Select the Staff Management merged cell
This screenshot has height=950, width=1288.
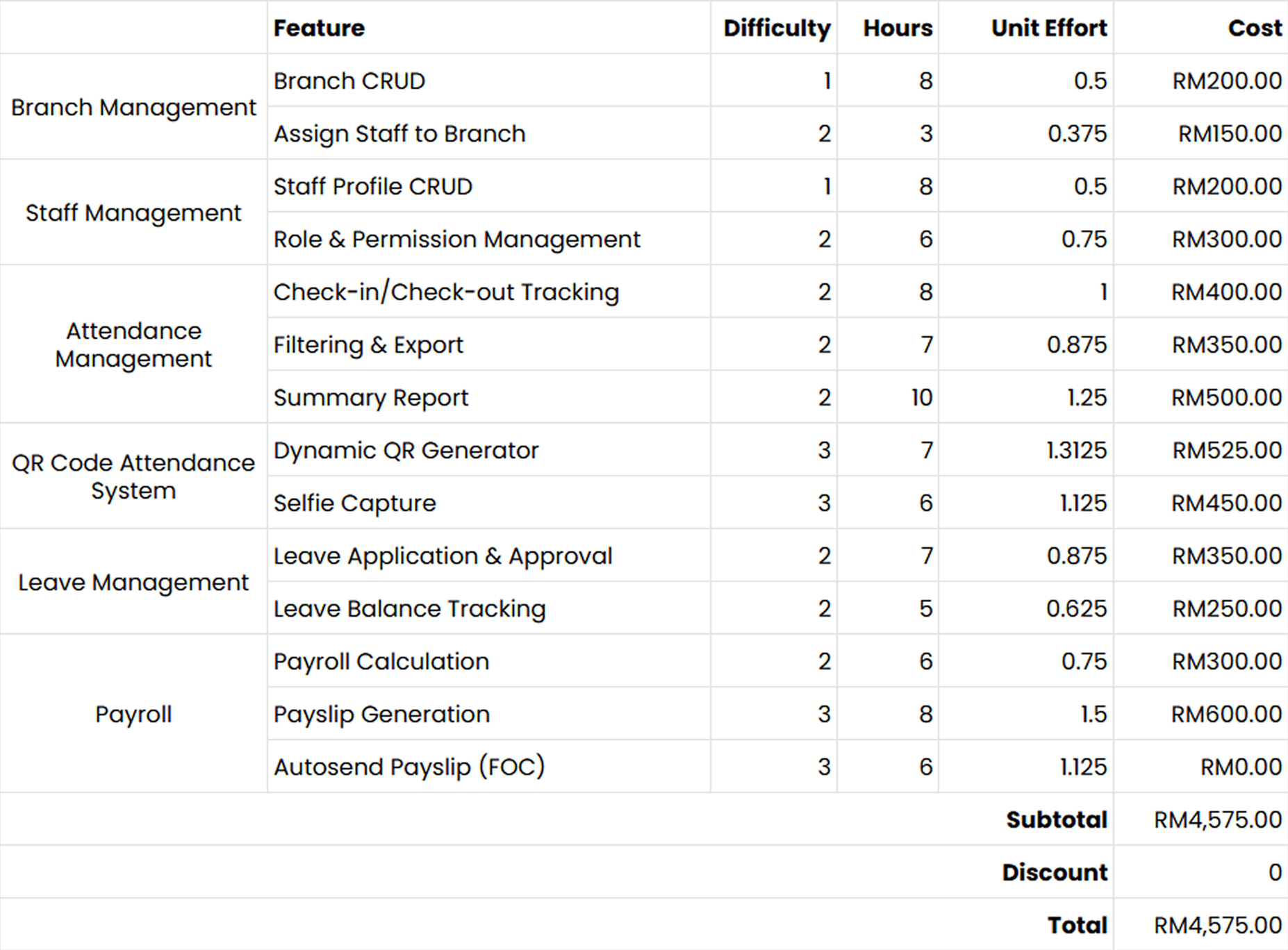[x=133, y=212]
